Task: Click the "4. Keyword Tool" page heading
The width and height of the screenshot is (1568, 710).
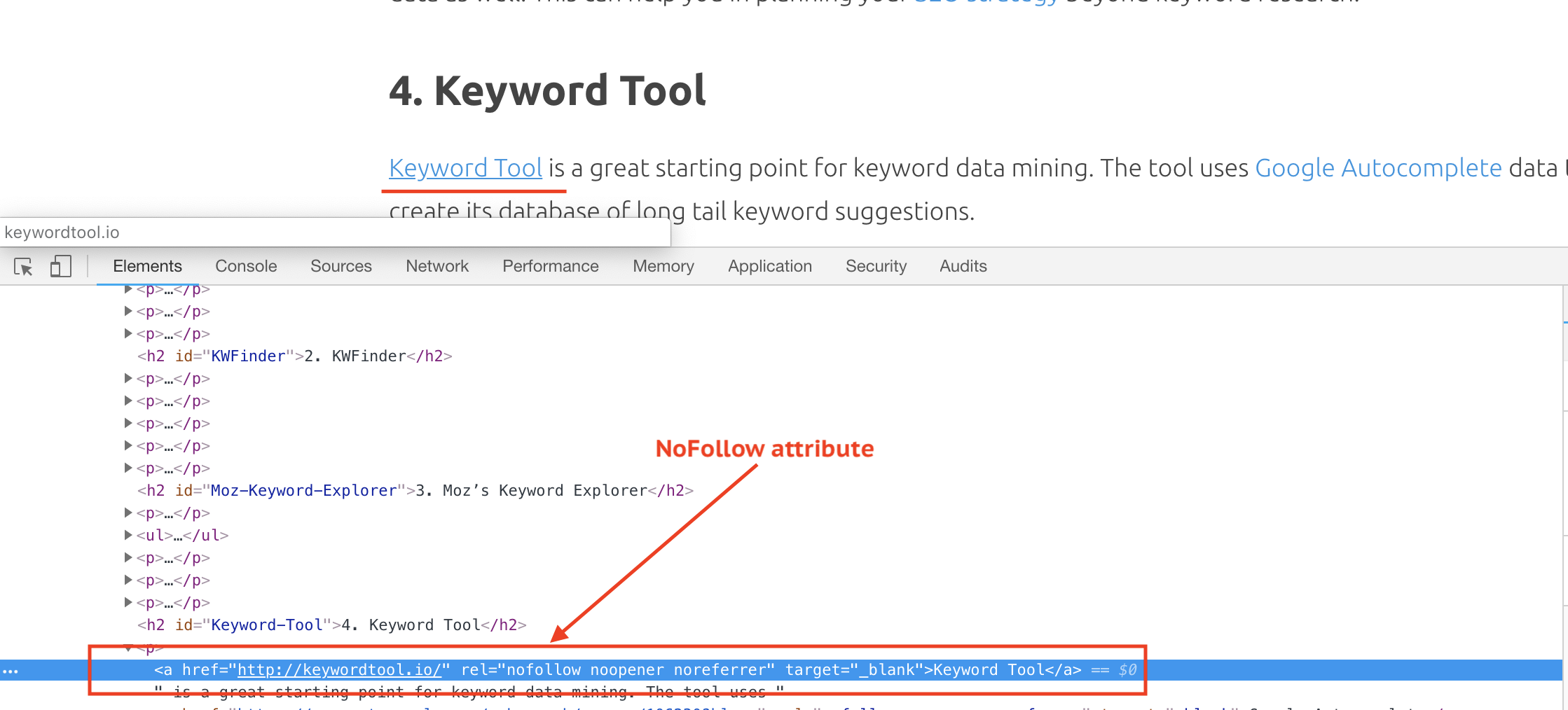Action: click(x=547, y=91)
